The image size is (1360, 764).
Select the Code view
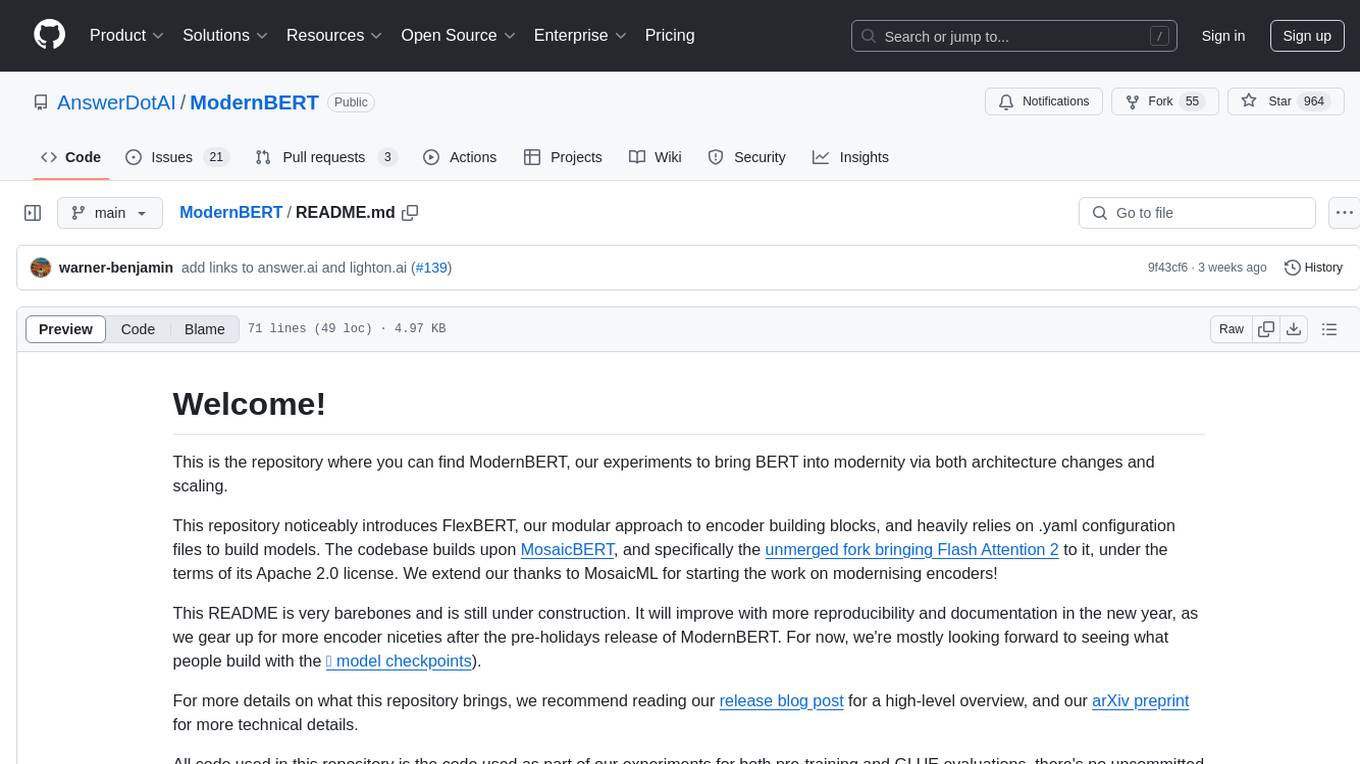pyautogui.click(x=138, y=329)
